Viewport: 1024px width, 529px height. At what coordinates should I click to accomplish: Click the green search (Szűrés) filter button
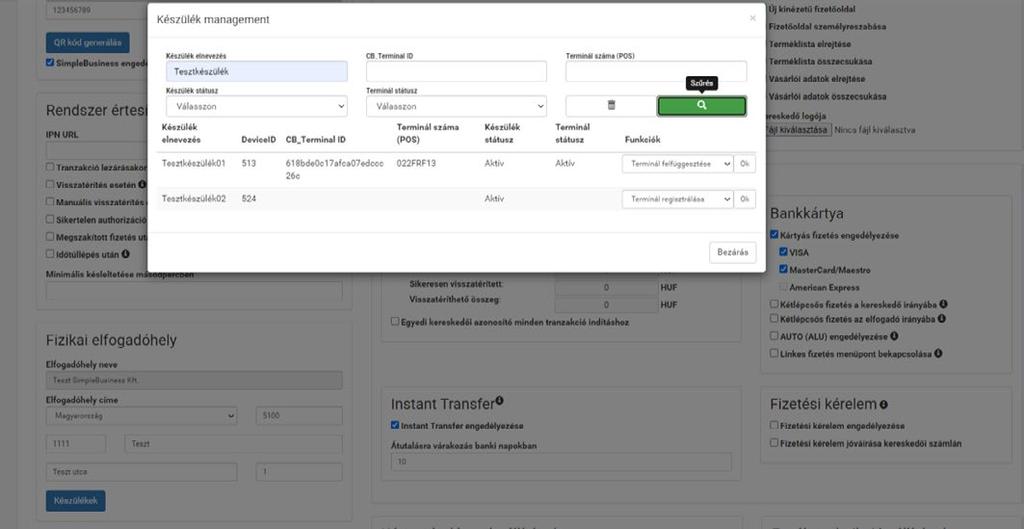tap(701, 106)
